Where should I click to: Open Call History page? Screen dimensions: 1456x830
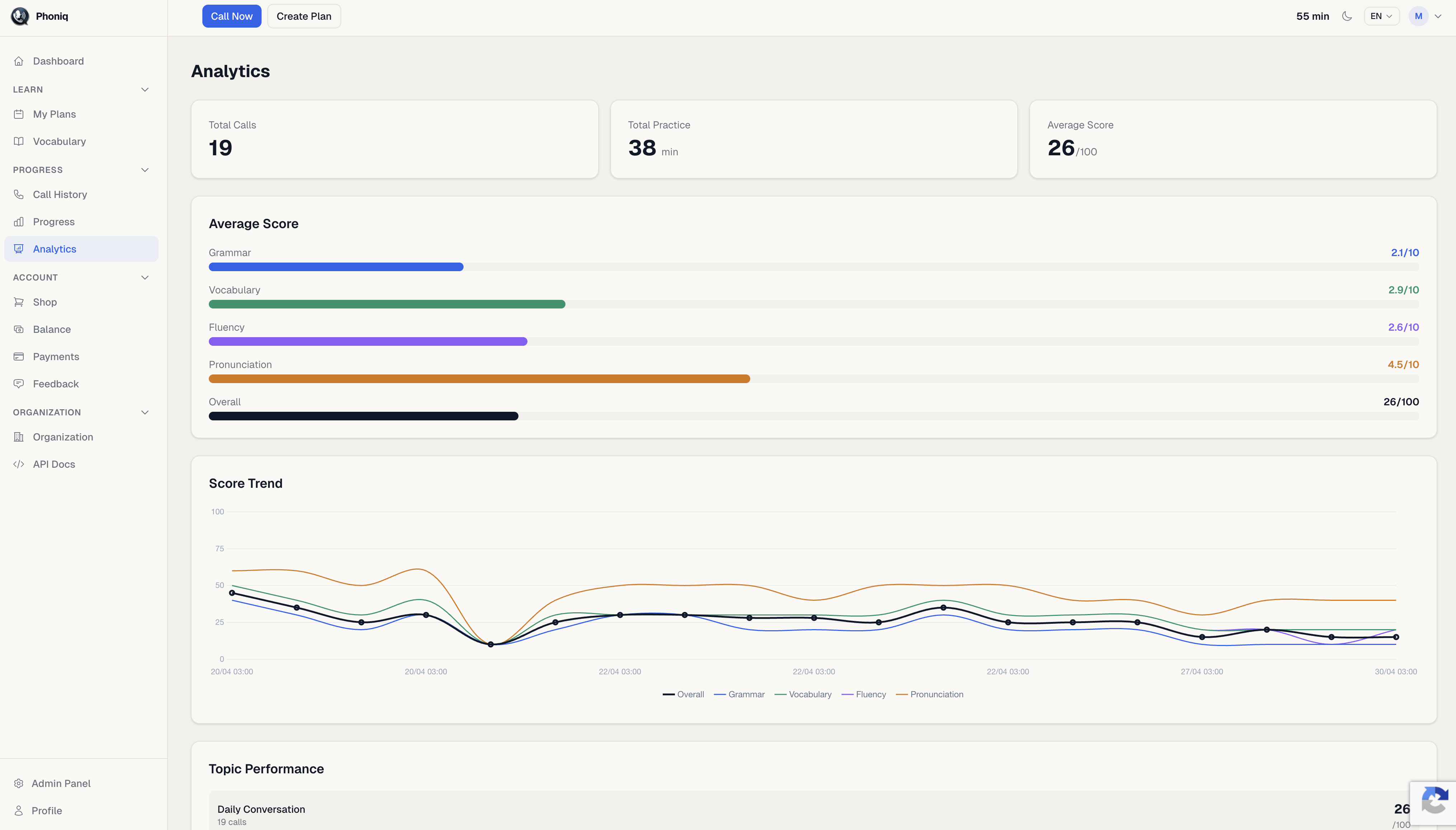(x=81, y=194)
